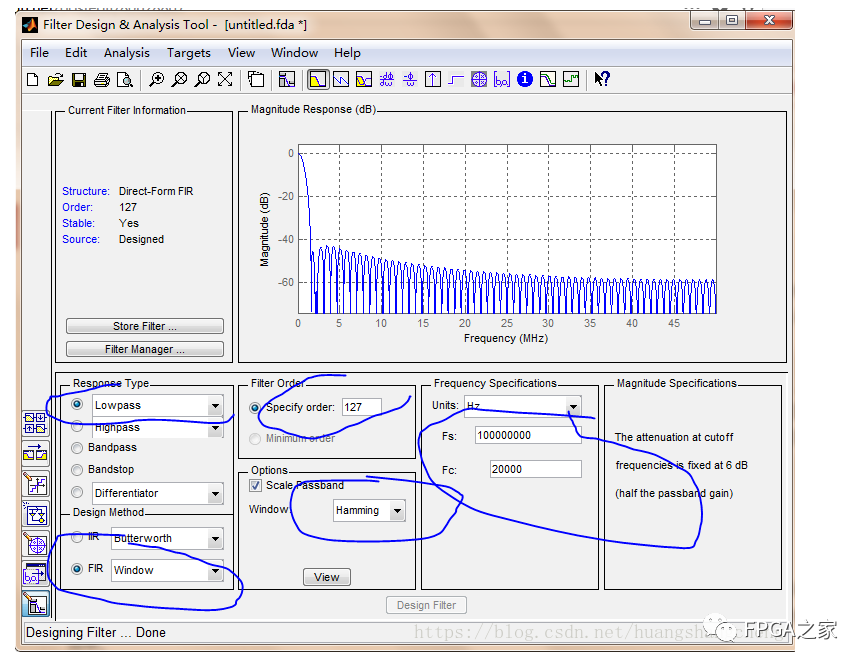
Task: Select the IIR design method radio
Action: click(x=78, y=538)
